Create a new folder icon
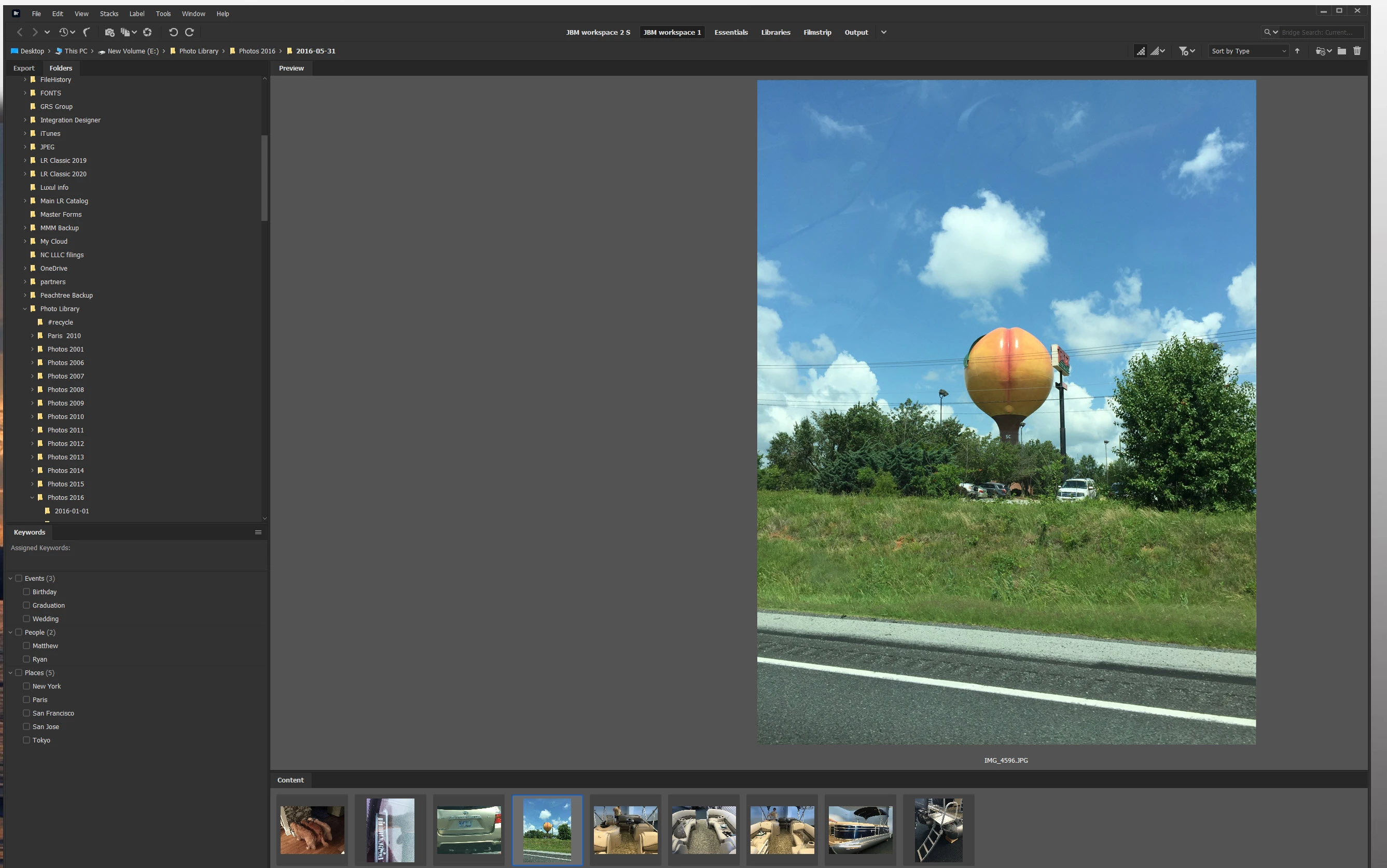 click(1341, 51)
